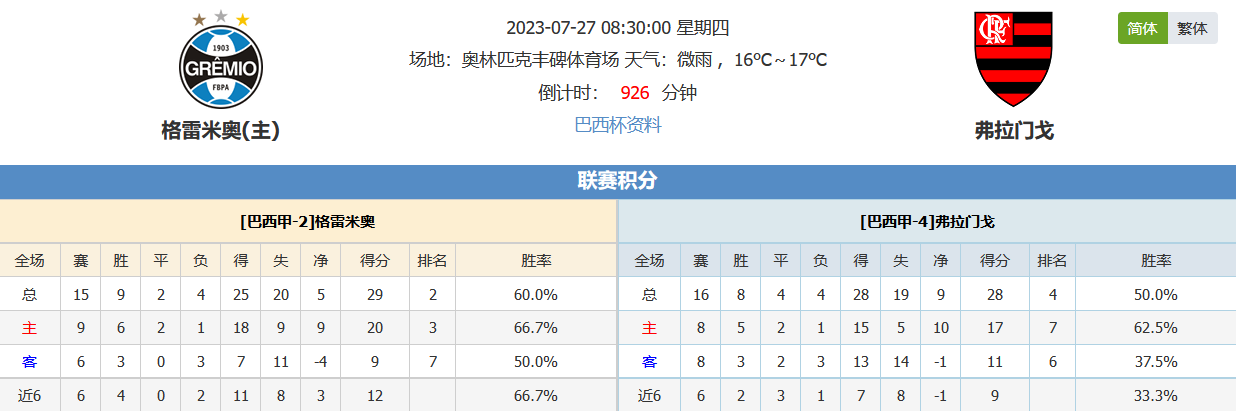Viewport: 1236px width, 411px height.
Task: Click the Grêmio team crest logo
Action: coord(220,60)
